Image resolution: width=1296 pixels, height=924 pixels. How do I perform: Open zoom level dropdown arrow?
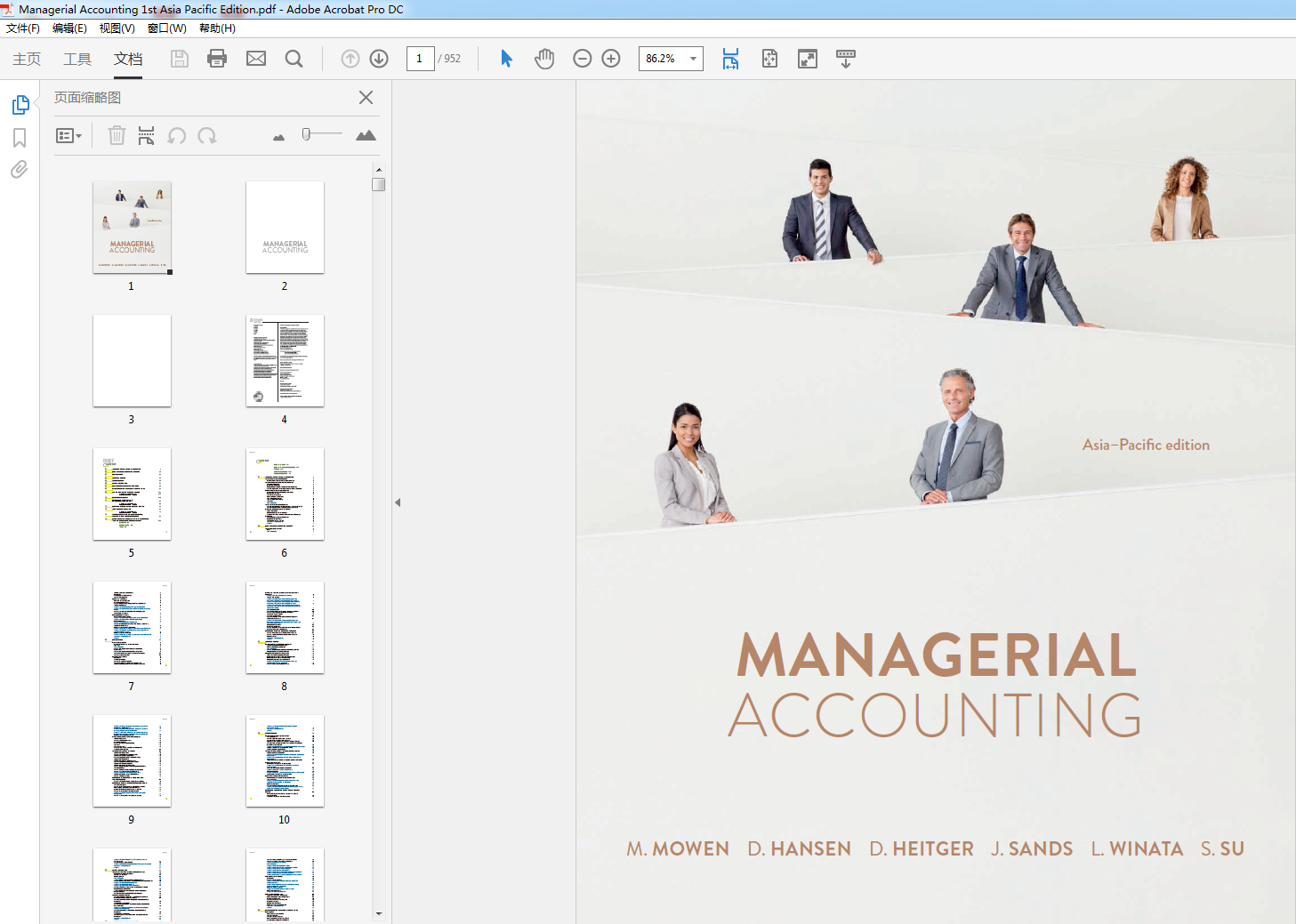tap(693, 59)
